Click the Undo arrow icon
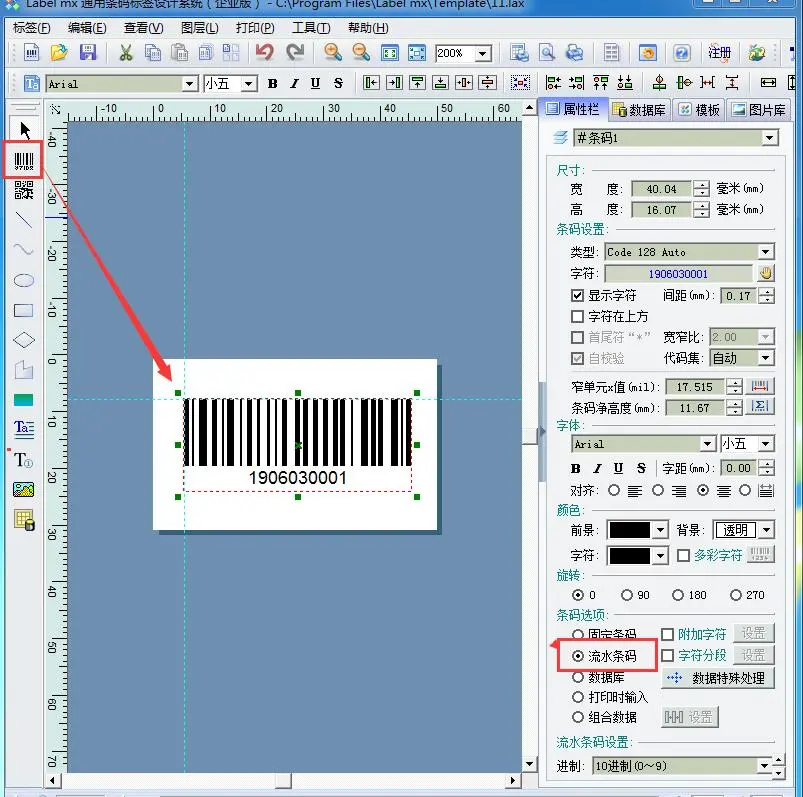Screen dimensions: 803x797 [264, 53]
